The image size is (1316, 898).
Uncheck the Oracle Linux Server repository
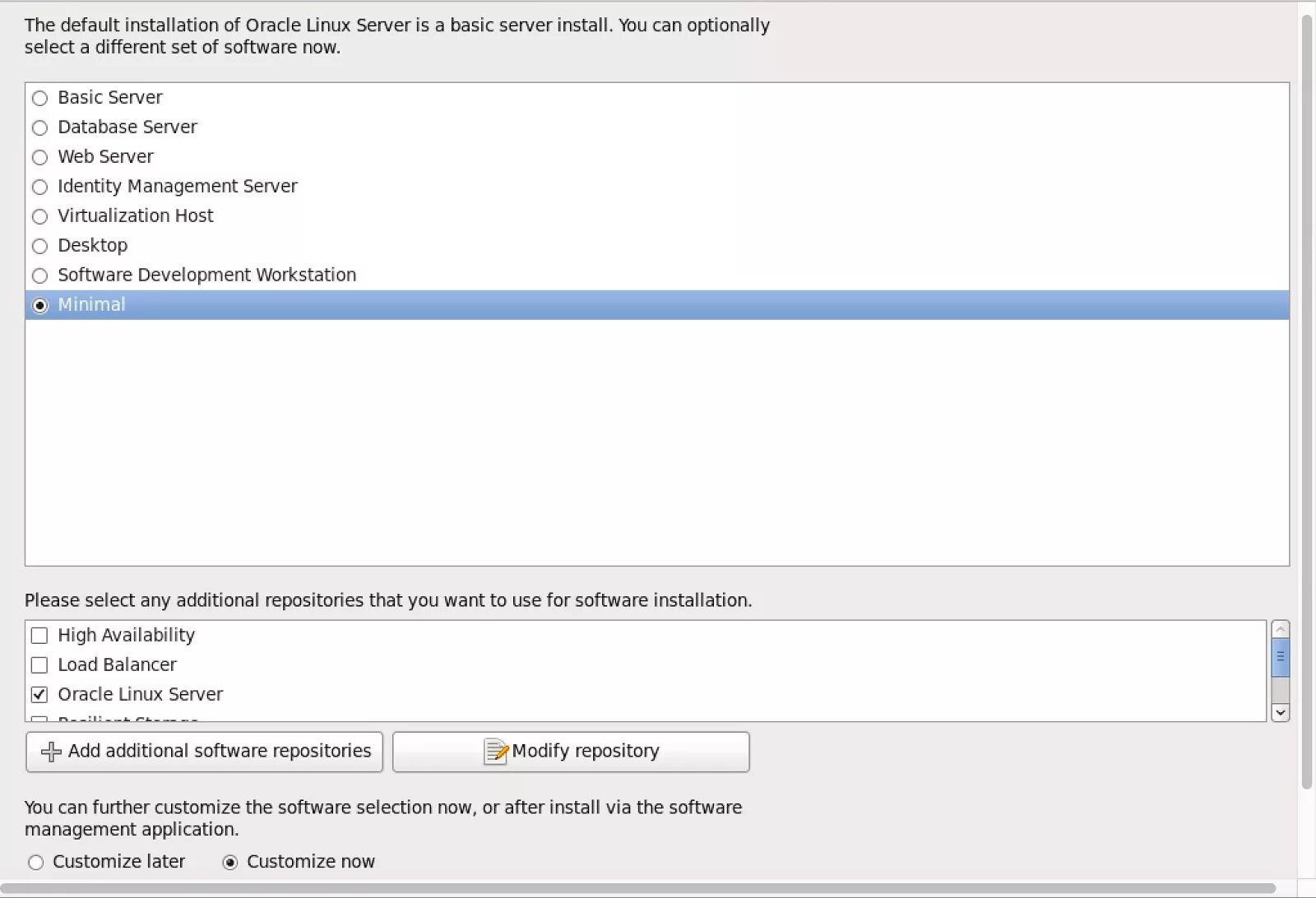coord(39,695)
